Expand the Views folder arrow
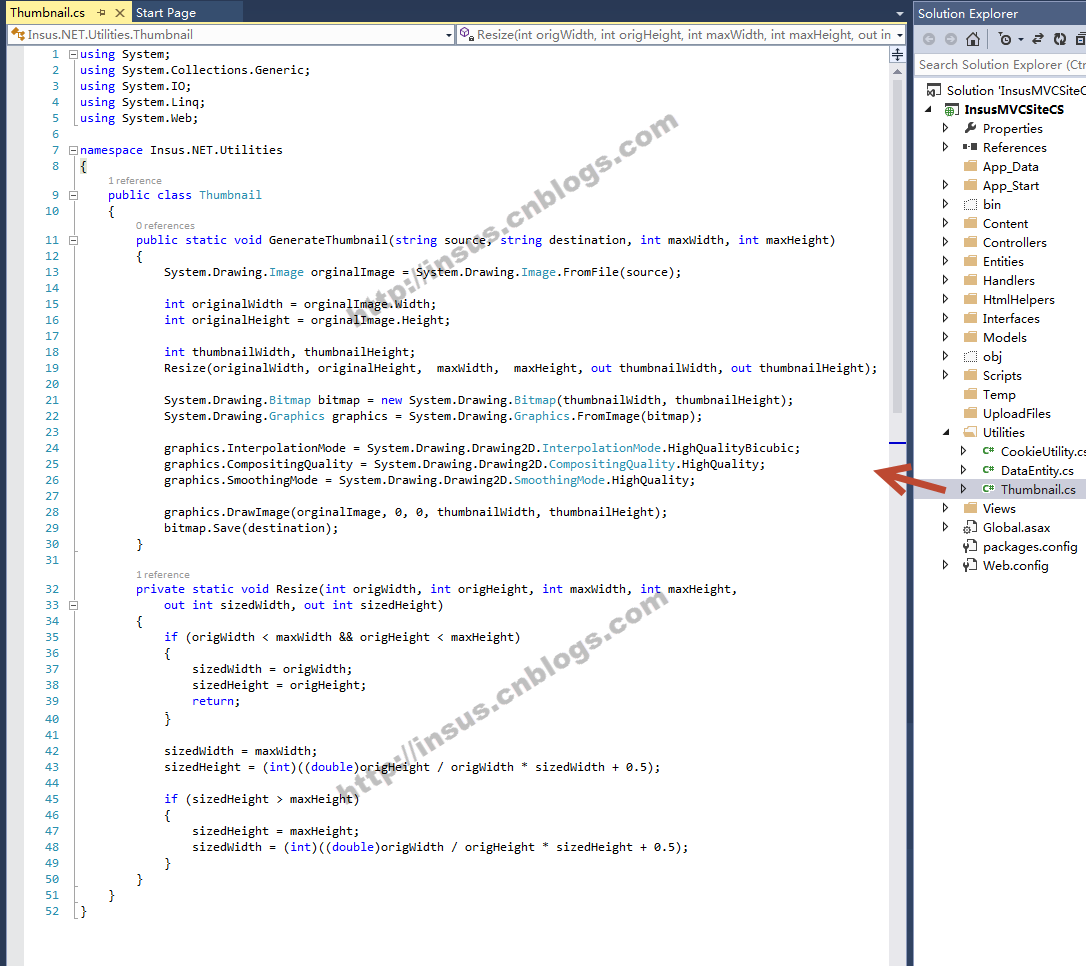Image resolution: width=1086 pixels, height=966 pixels. click(945, 508)
